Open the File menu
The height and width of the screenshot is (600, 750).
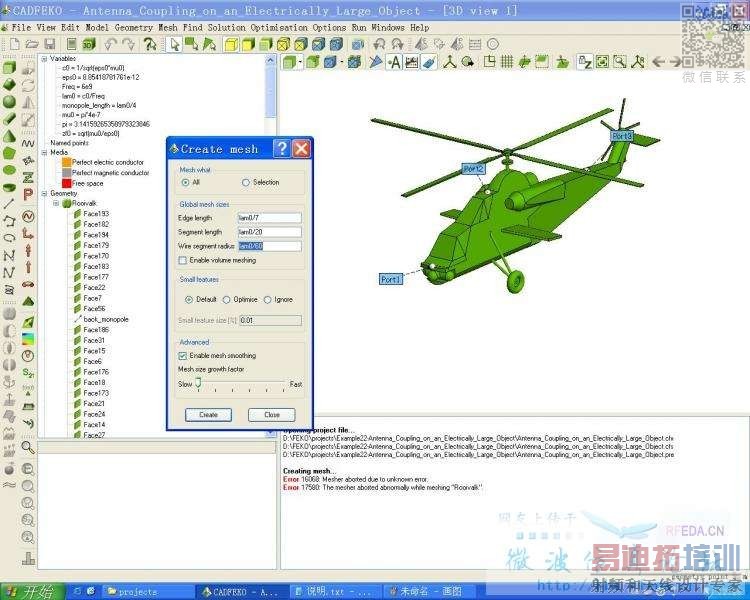21,28
